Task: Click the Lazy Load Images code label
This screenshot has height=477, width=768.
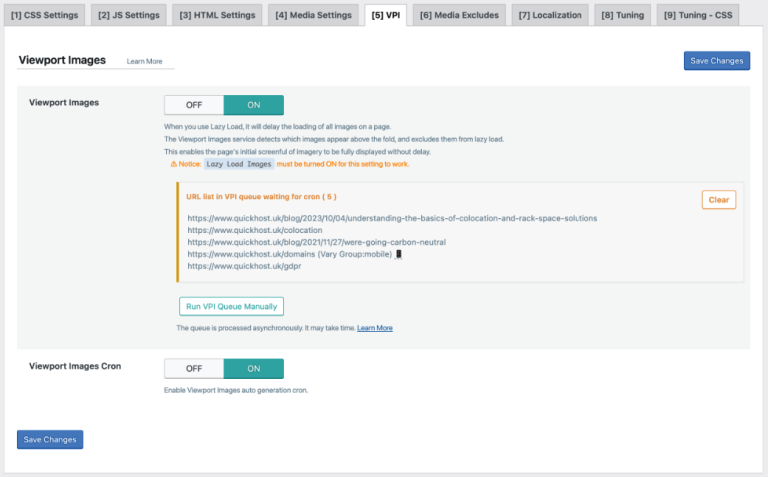Action: (239, 164)
